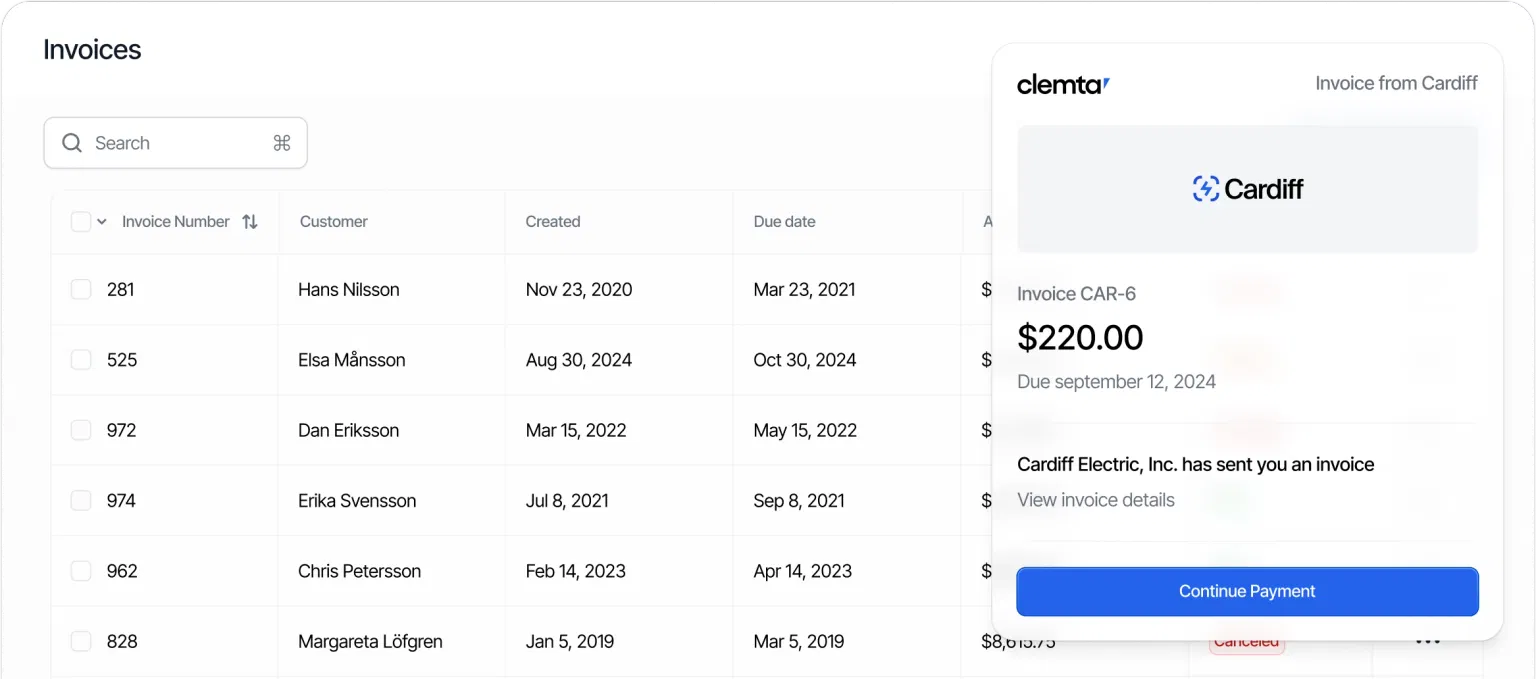Image resolution: width=1536 pixels, height=679 pixels.
Task: Click the $220.00 amount
Action: click(1080, 338)
